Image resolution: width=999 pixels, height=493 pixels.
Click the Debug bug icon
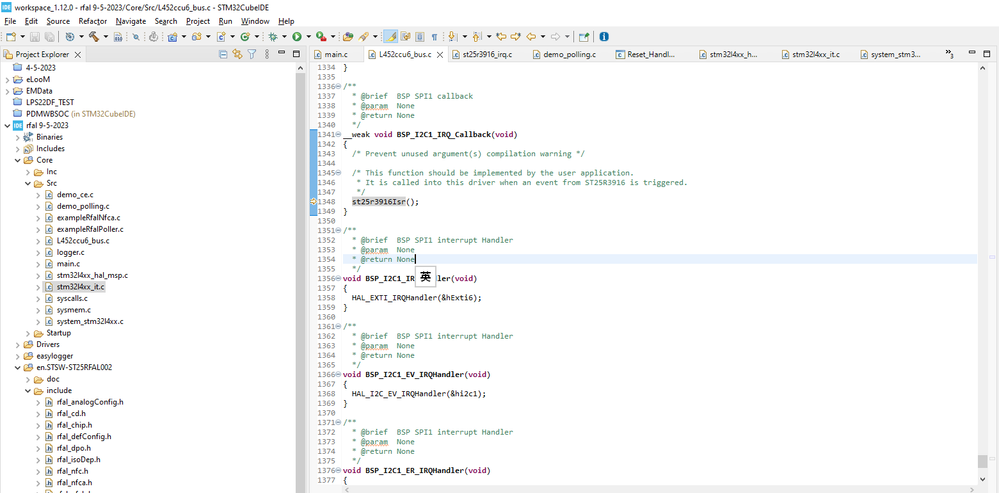point(273,37)
